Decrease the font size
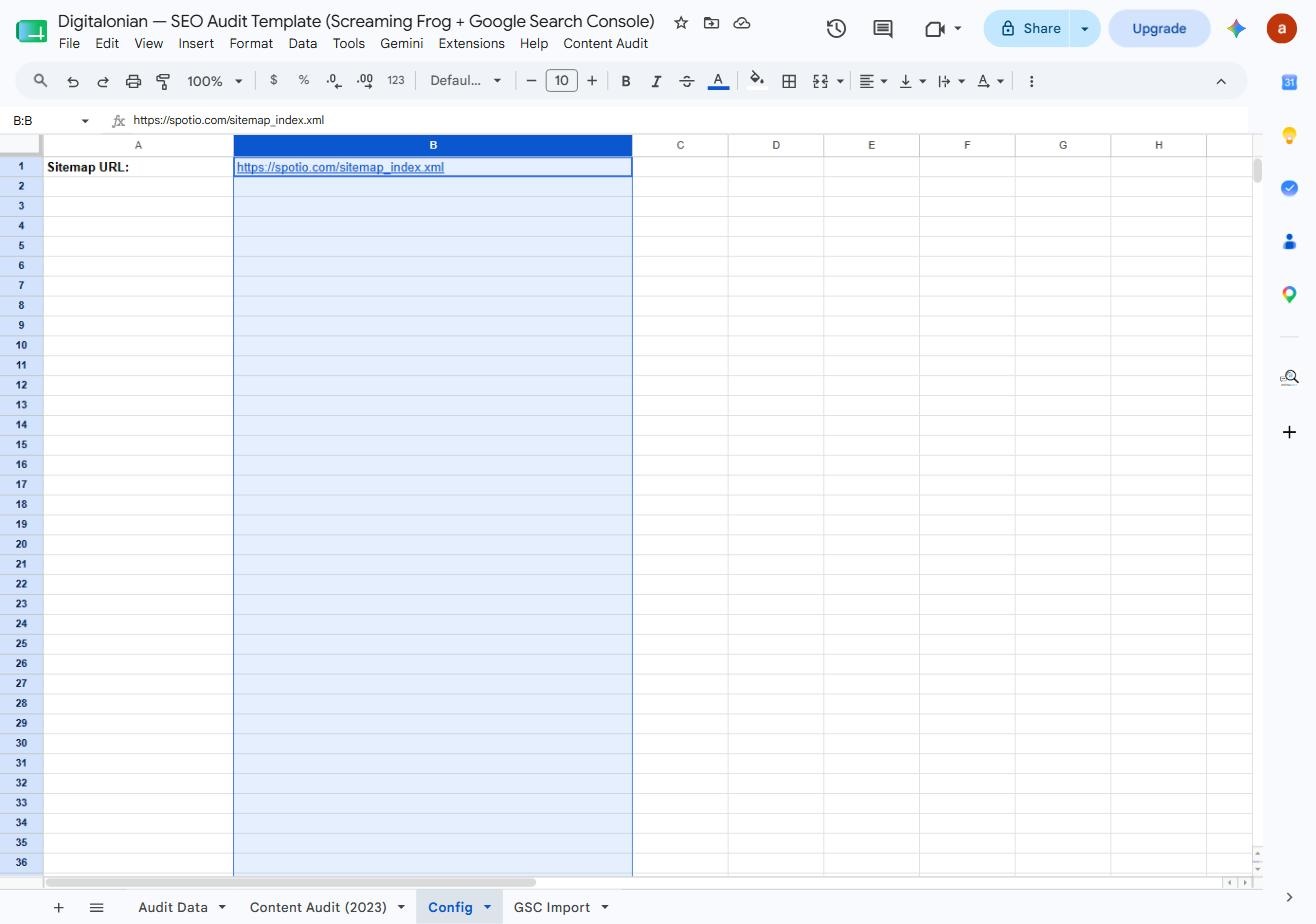This screenshot has width=1316, height=924. [x=531, y=81]
